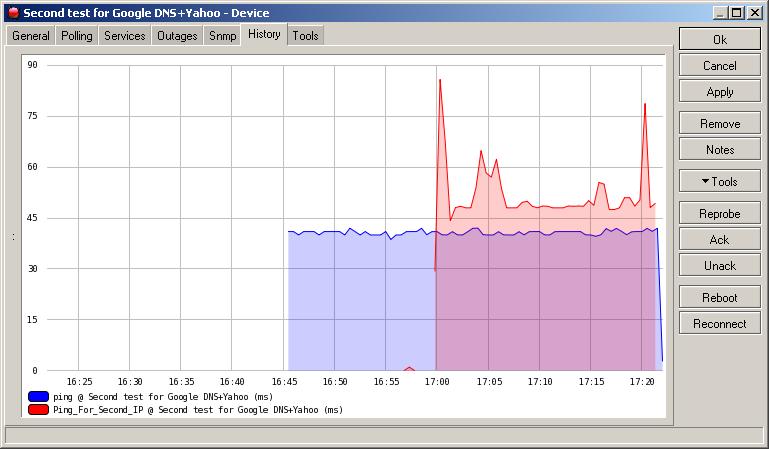Switch to the General tab

30,36
